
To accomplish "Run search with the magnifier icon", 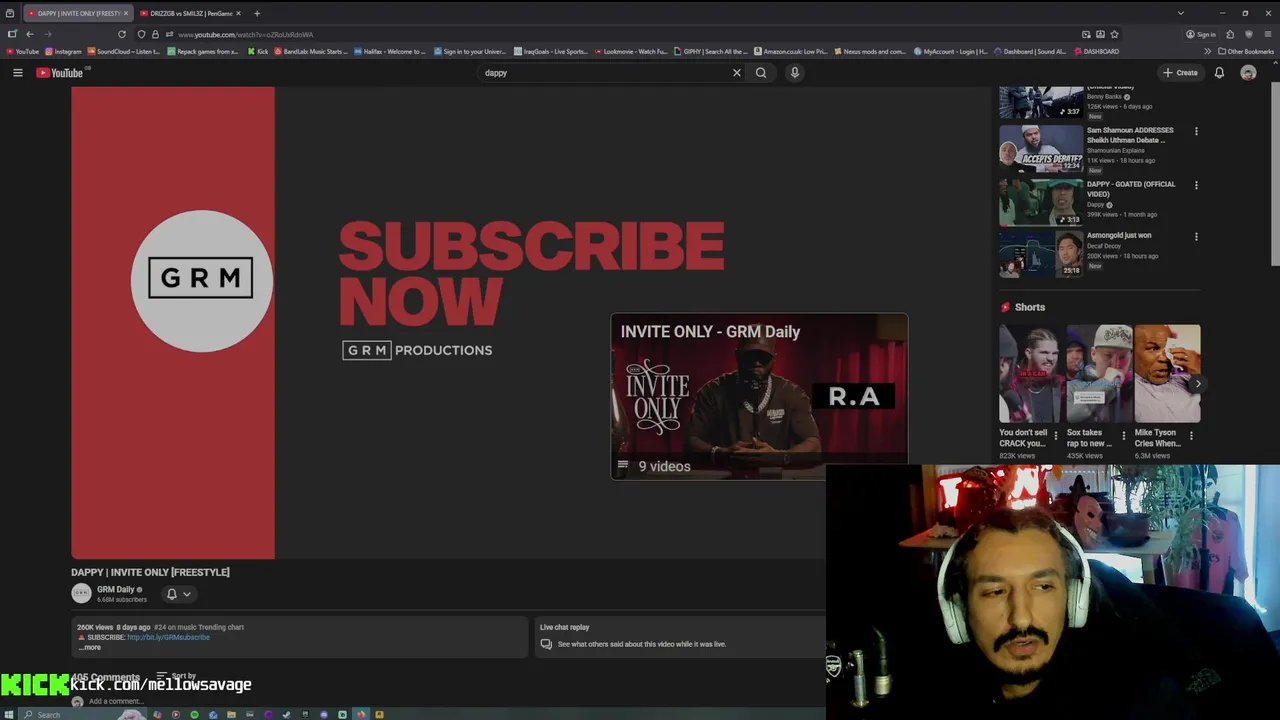I will pos(761,72).
